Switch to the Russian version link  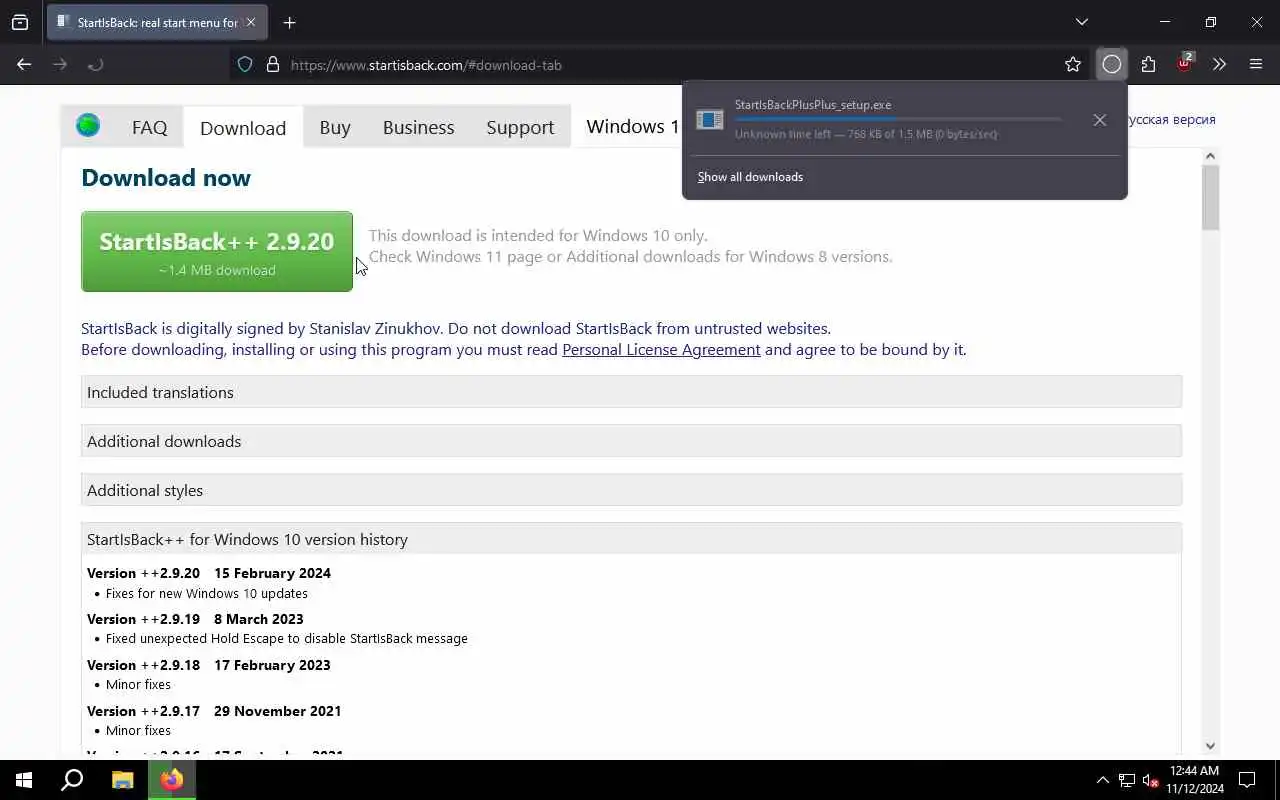pyautogui.click(x=1172, y=119)
